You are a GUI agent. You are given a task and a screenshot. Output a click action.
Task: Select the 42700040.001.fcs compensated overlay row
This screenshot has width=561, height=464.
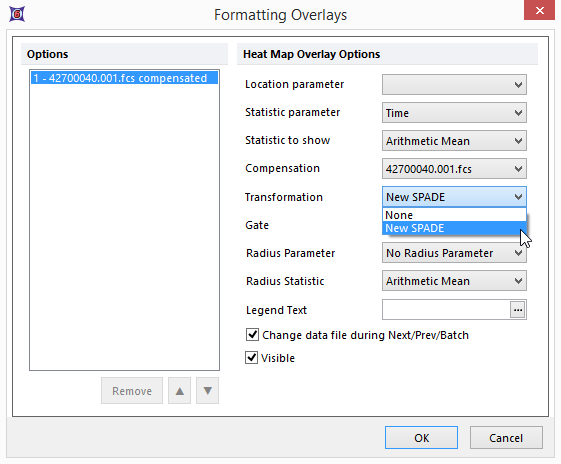click(x=124, y=78)
